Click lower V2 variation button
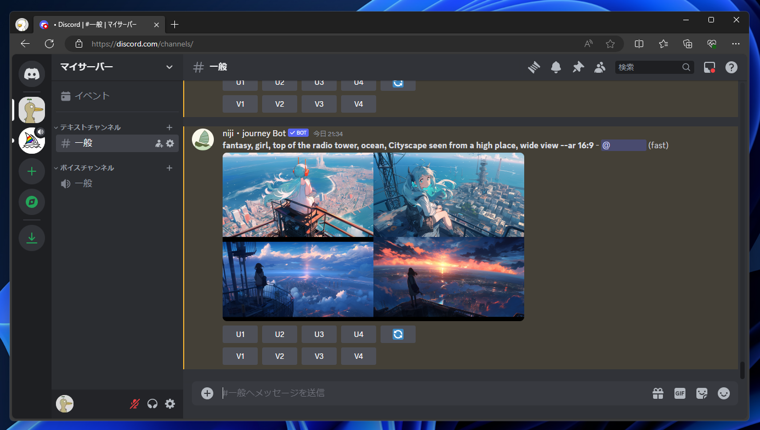Viewport: 760px width, 430px height. [280, 356]
